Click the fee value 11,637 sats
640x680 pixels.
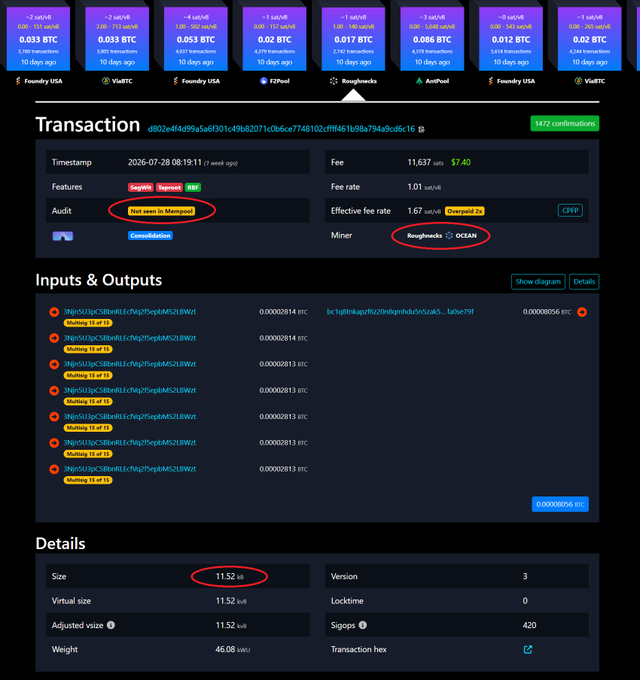tap(425, 163)
